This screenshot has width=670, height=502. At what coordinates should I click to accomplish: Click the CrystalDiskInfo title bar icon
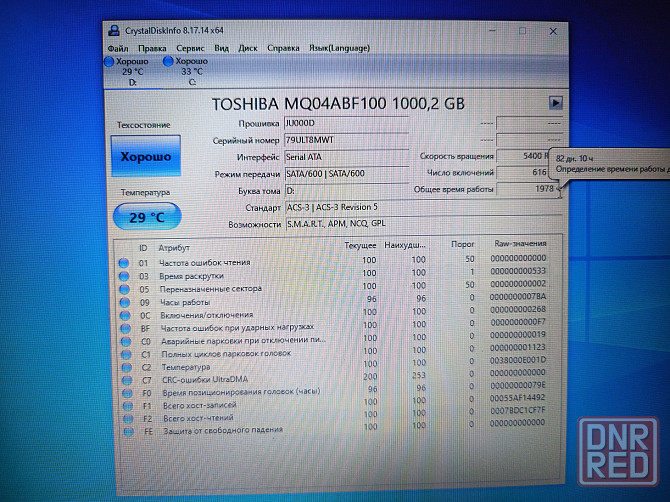tap(114, 30)
